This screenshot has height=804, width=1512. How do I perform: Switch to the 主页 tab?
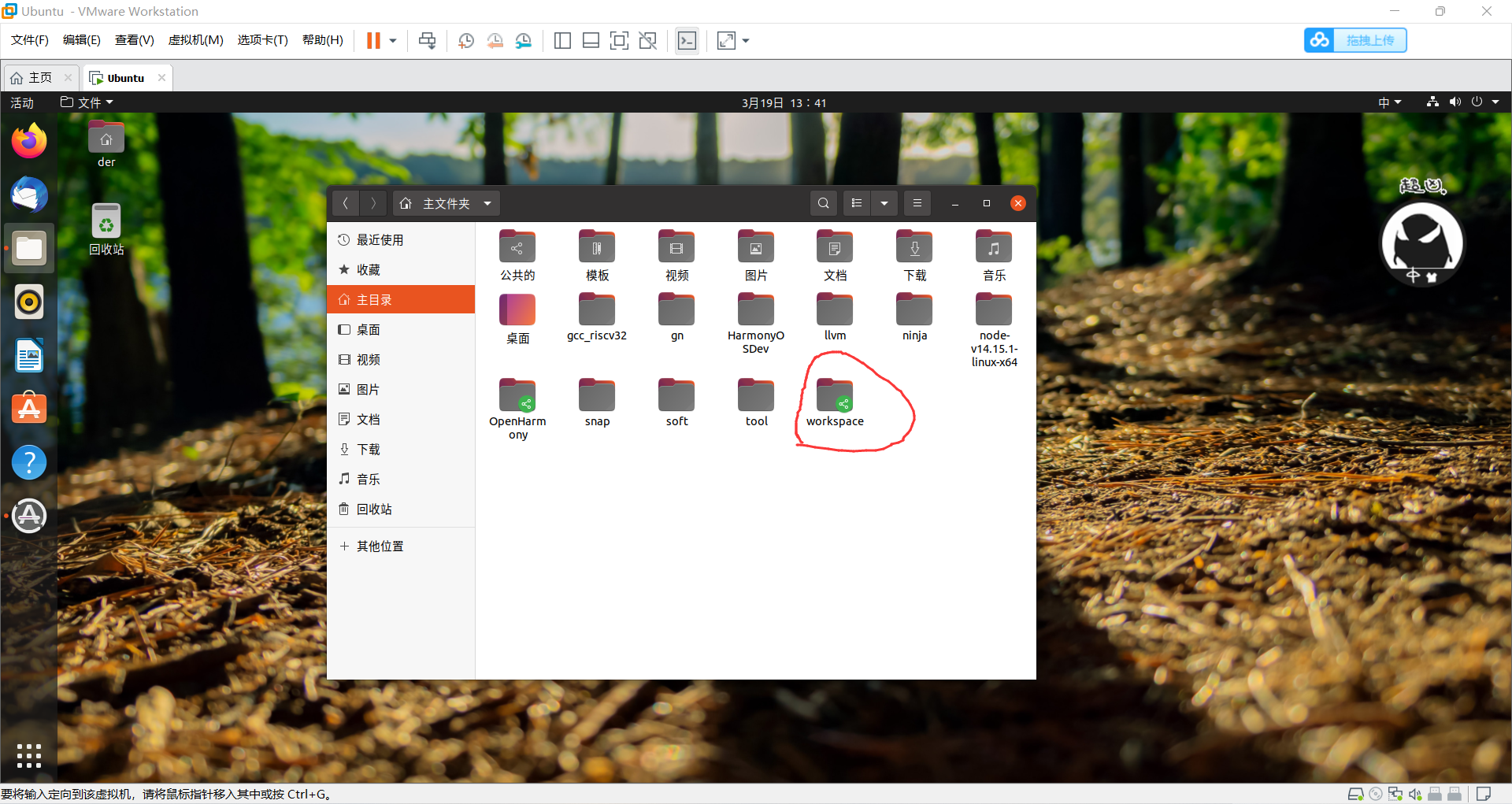pos(41,77)
